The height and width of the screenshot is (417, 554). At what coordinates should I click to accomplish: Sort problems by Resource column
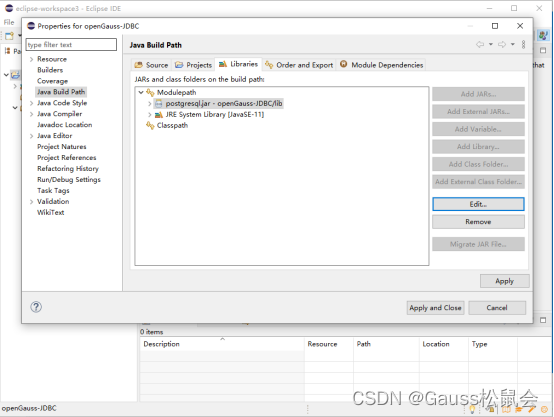point(329,344)
